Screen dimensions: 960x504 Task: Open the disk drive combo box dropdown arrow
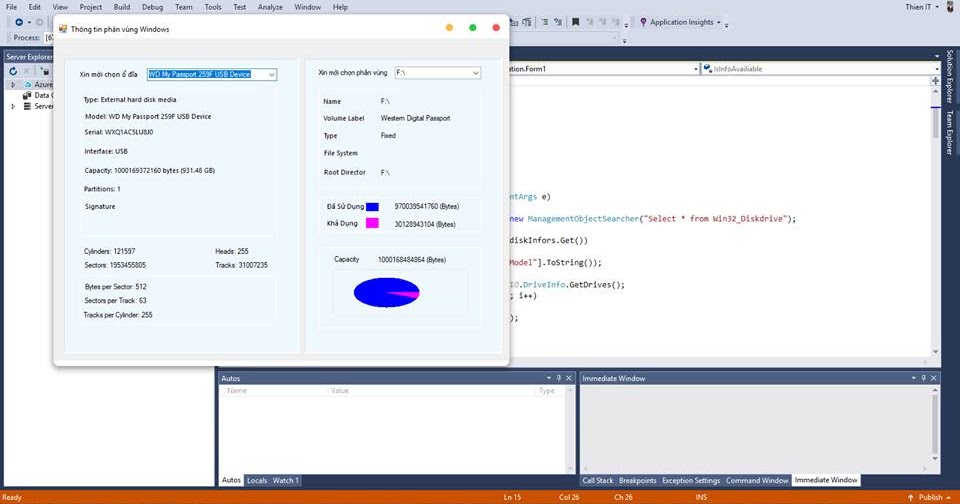coord(272,74)
